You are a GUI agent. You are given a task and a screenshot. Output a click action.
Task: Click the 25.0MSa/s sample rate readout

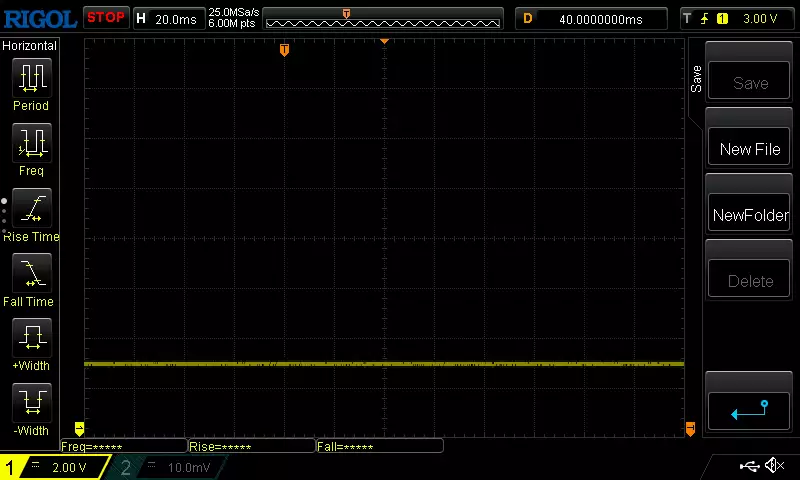(x=234, y=12)
